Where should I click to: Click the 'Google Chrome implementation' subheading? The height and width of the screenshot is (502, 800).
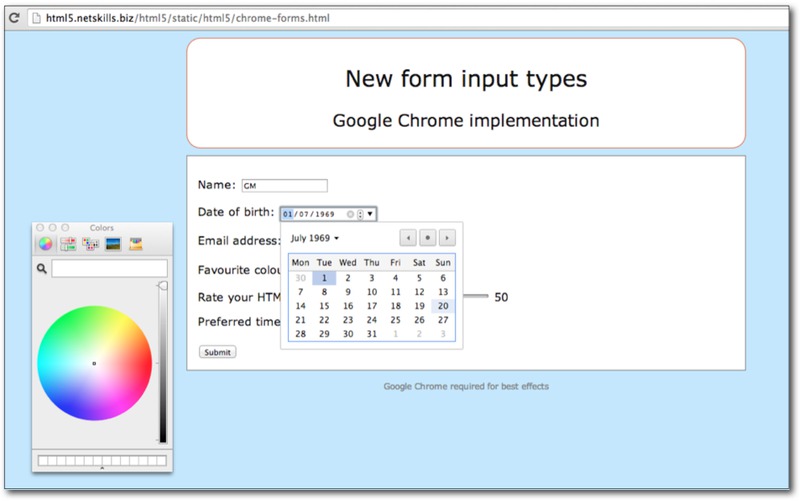click(x=466, y=120)
